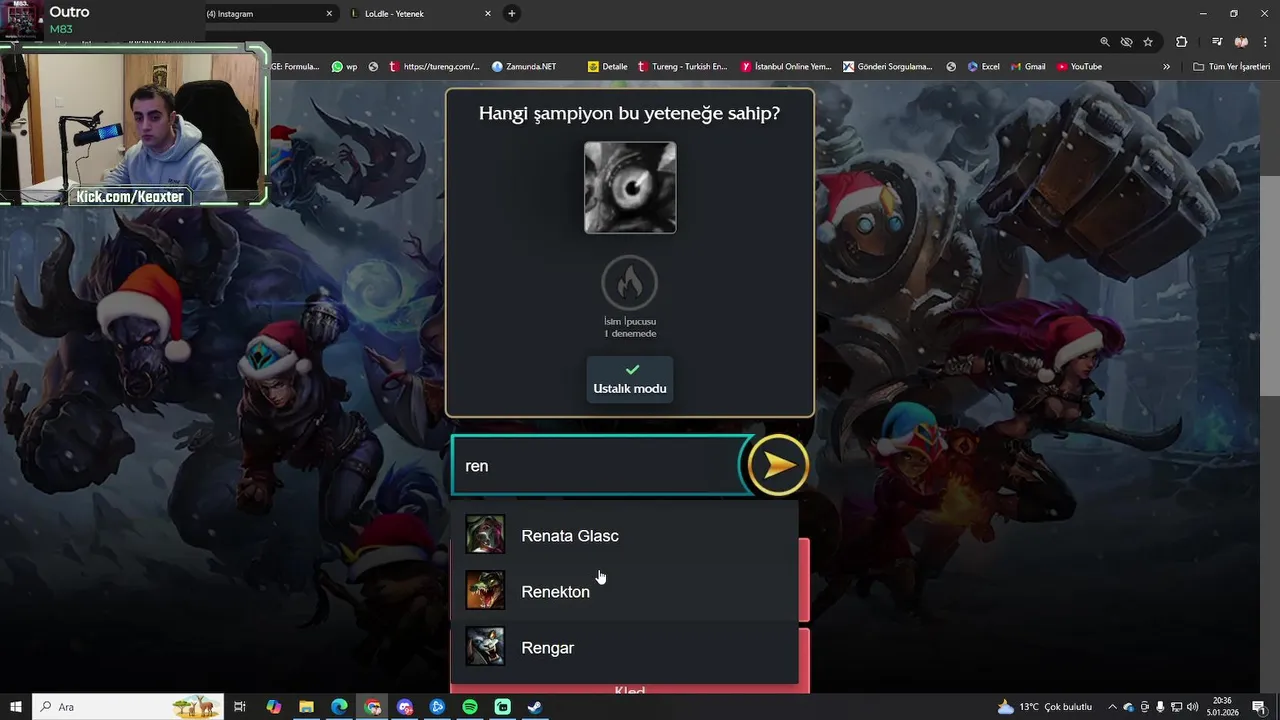The image size is (1280, 720).
Task: Open Microsoft Edge from the taskbar
Action: click(x=339, y=707)
